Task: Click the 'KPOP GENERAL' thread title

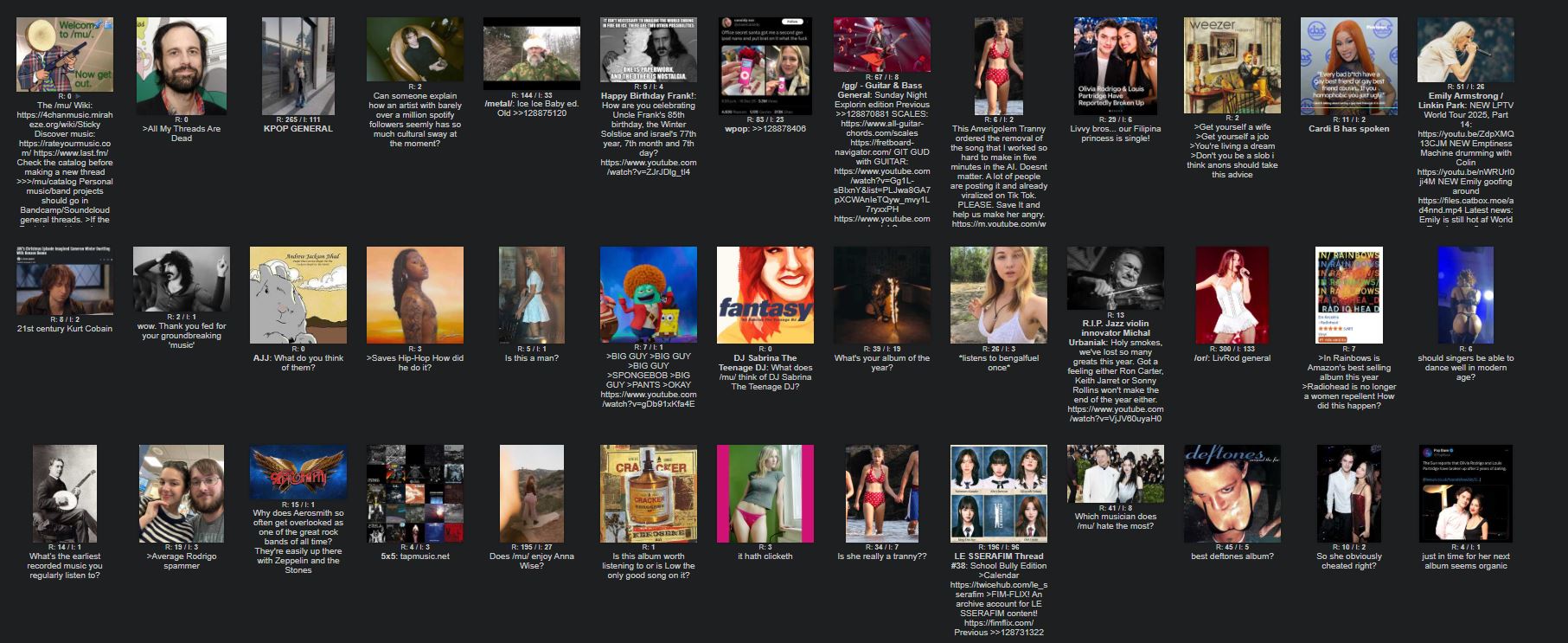Action: click(298, 129)
